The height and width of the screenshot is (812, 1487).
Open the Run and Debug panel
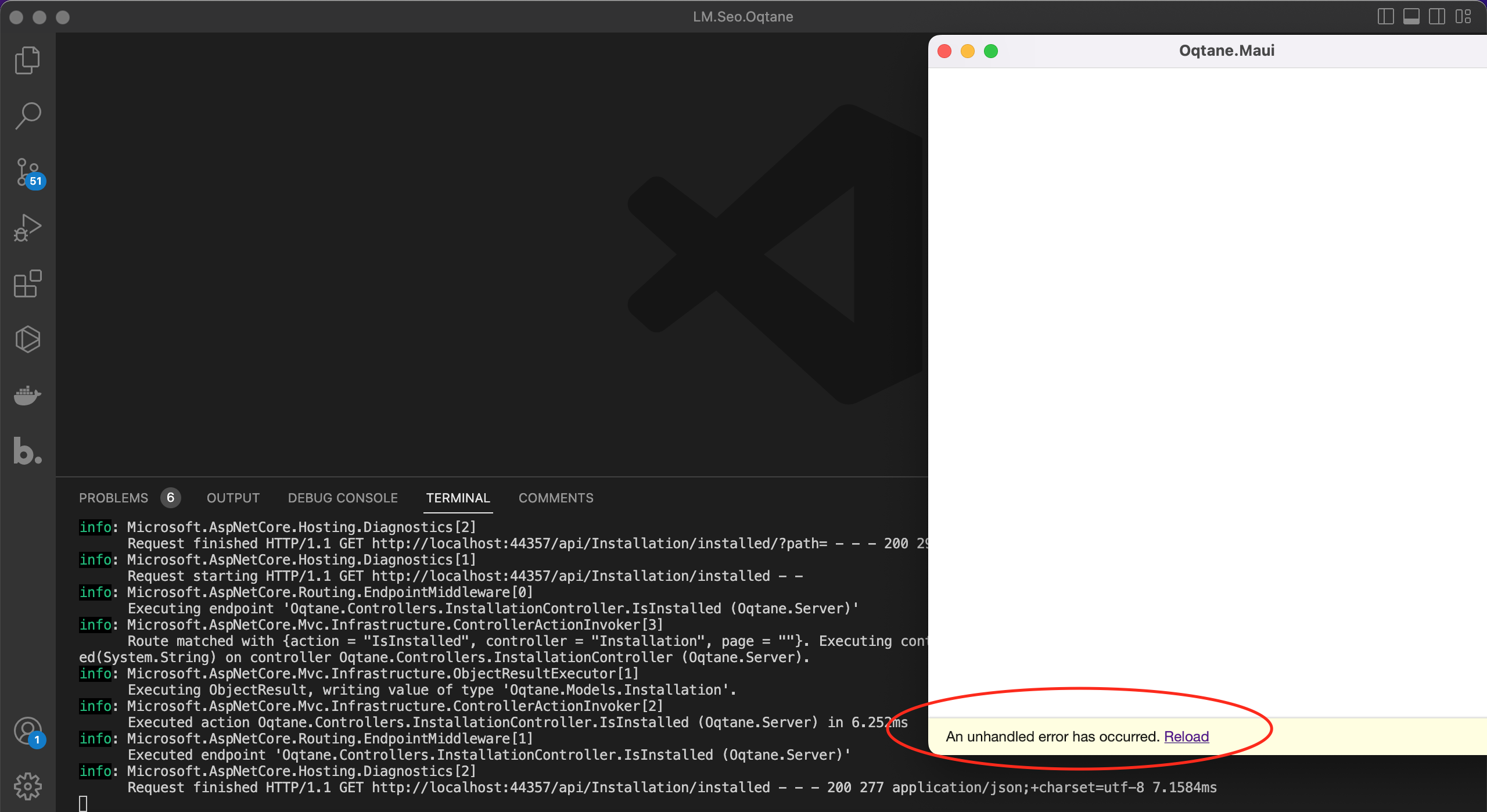[27, 228]
